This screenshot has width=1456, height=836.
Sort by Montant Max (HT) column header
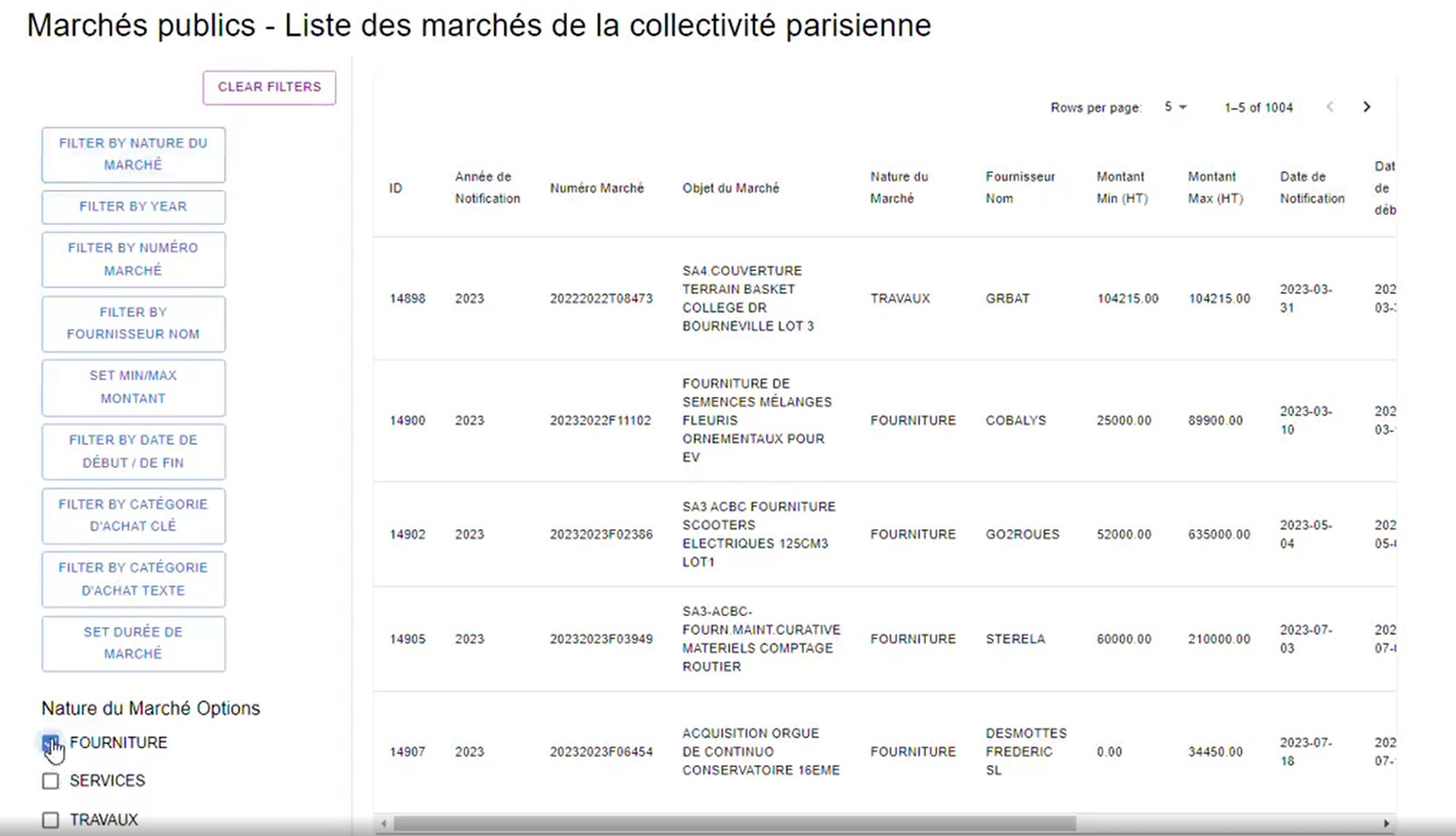(1215, 188)
